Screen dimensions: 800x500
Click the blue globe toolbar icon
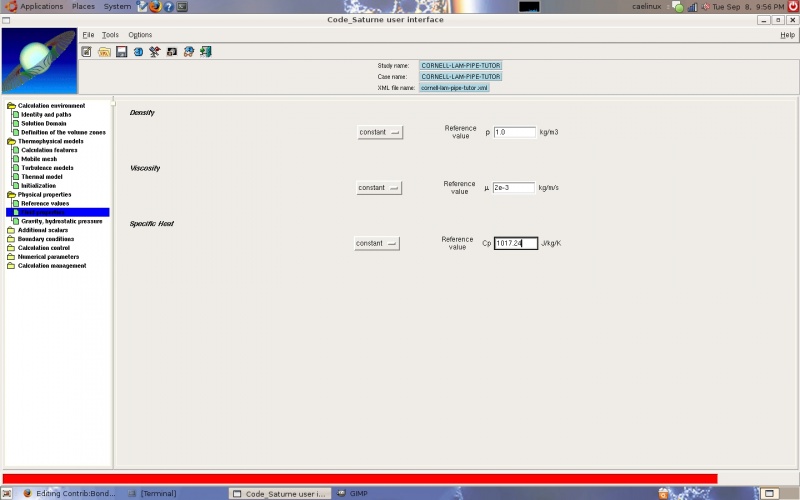pyautogui.click(x=138, y=51)
